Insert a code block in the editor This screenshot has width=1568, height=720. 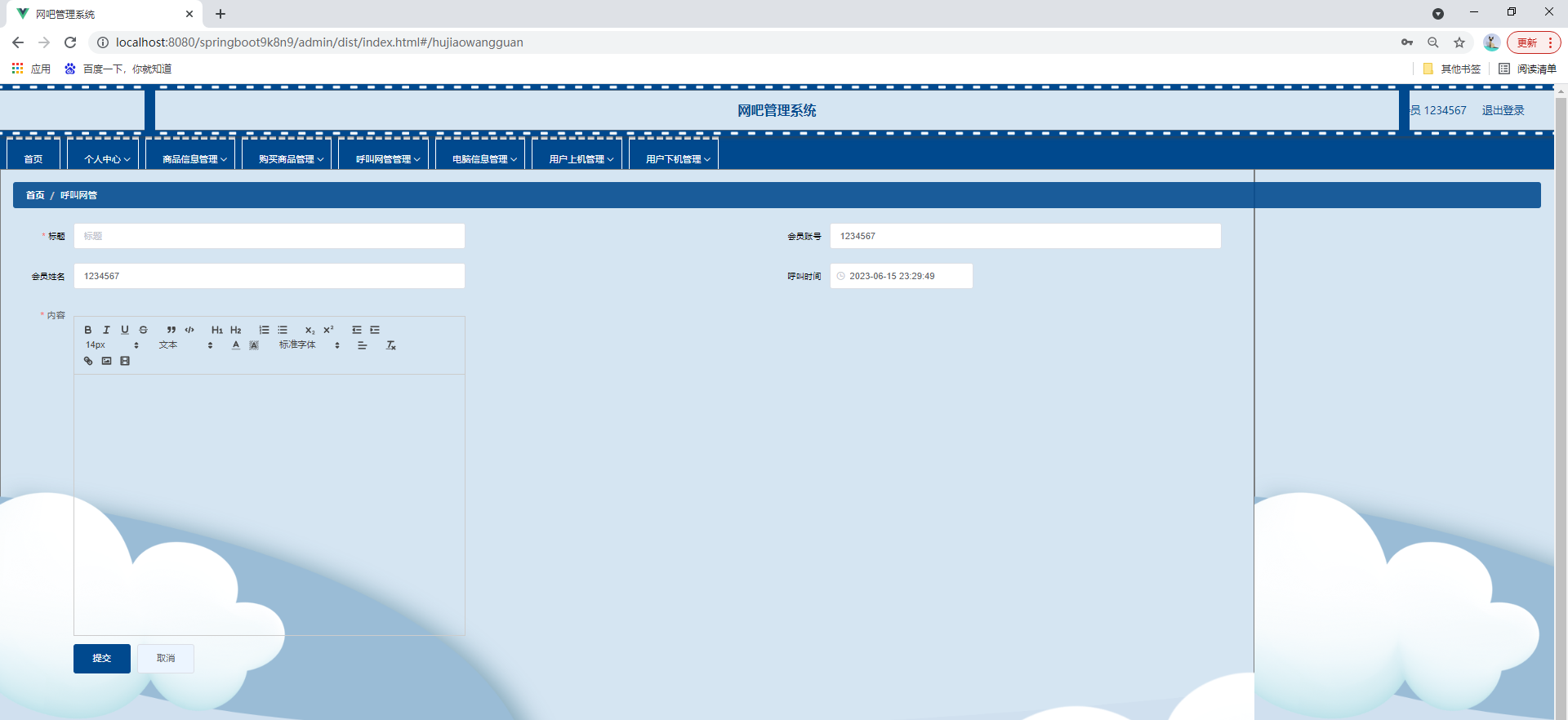pyautogui.click(x=189, y=330)
